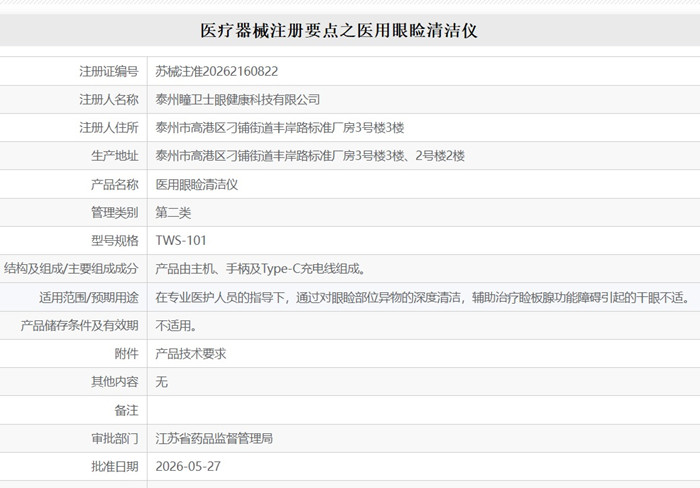Select the 注册人名称 label cell
Image resolution: width=700 pixels, height=488 pixels.
108,100
